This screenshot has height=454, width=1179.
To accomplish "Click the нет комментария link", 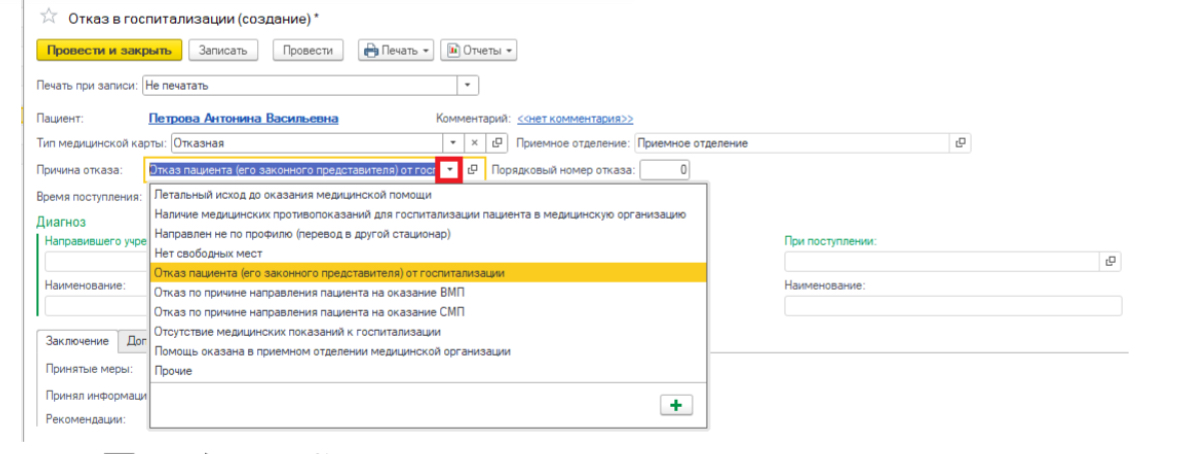I will click(575, 119).
